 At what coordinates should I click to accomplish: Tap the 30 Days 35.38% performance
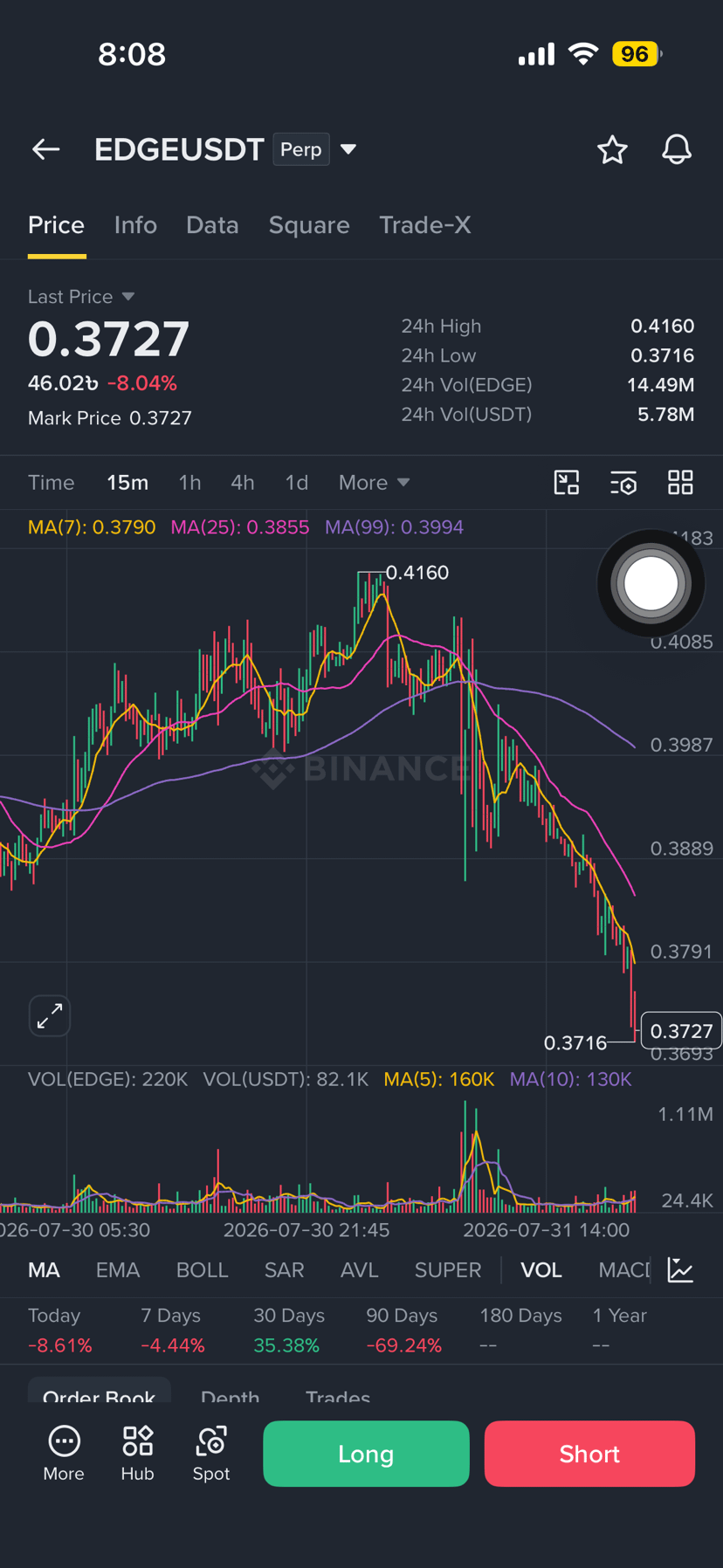289,1331
